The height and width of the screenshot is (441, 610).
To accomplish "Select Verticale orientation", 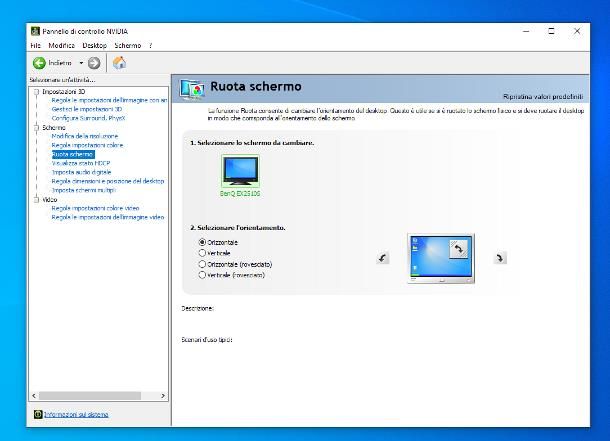I will pos(202,253).
